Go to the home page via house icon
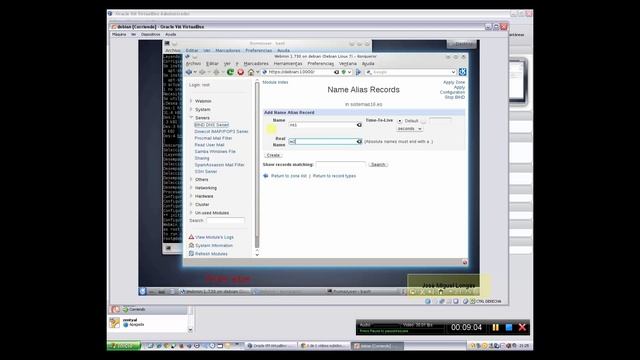Image resolution: width=640 pixels, height=360 pixels. (251, 72)
